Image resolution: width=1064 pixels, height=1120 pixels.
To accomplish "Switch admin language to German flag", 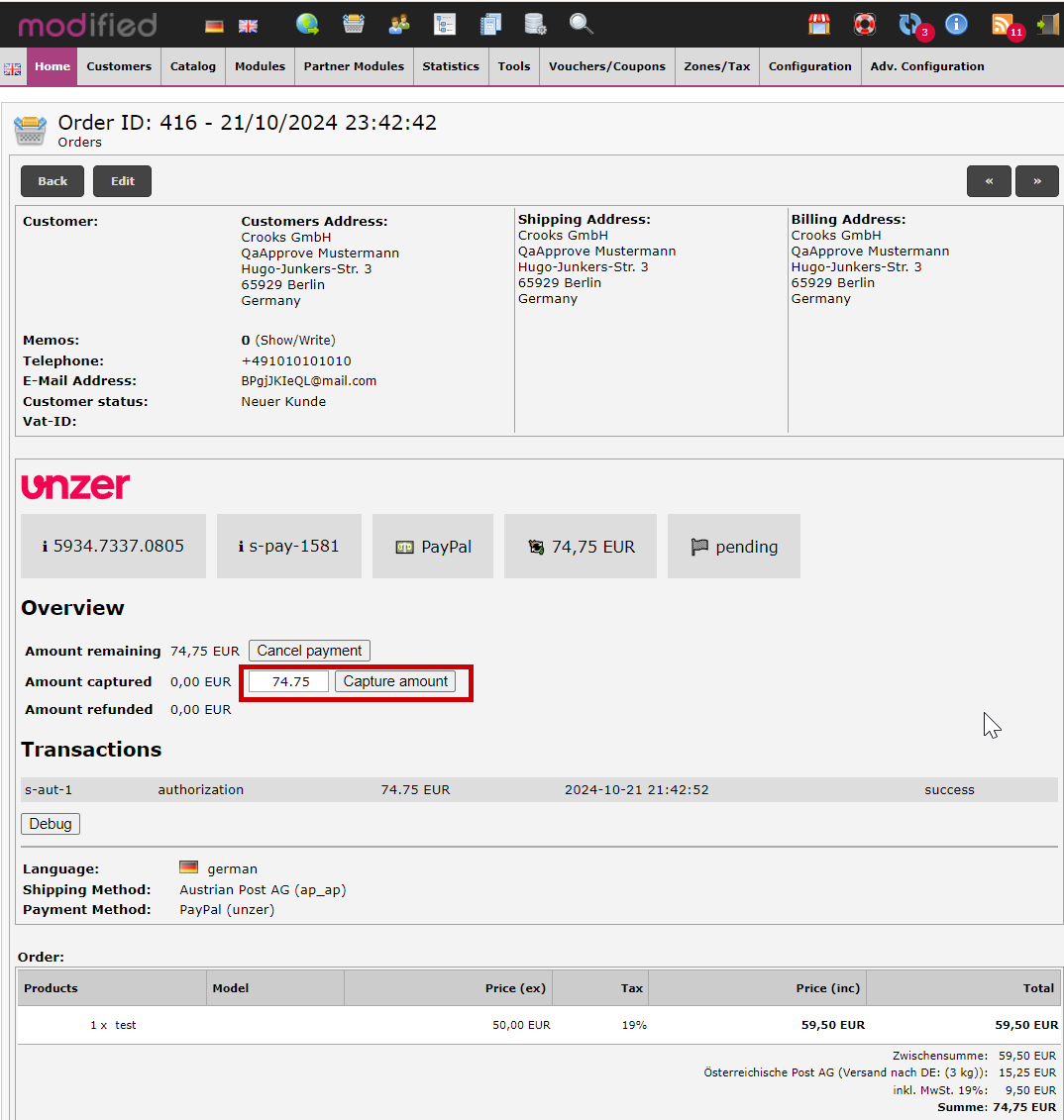I will click(214, 27).
